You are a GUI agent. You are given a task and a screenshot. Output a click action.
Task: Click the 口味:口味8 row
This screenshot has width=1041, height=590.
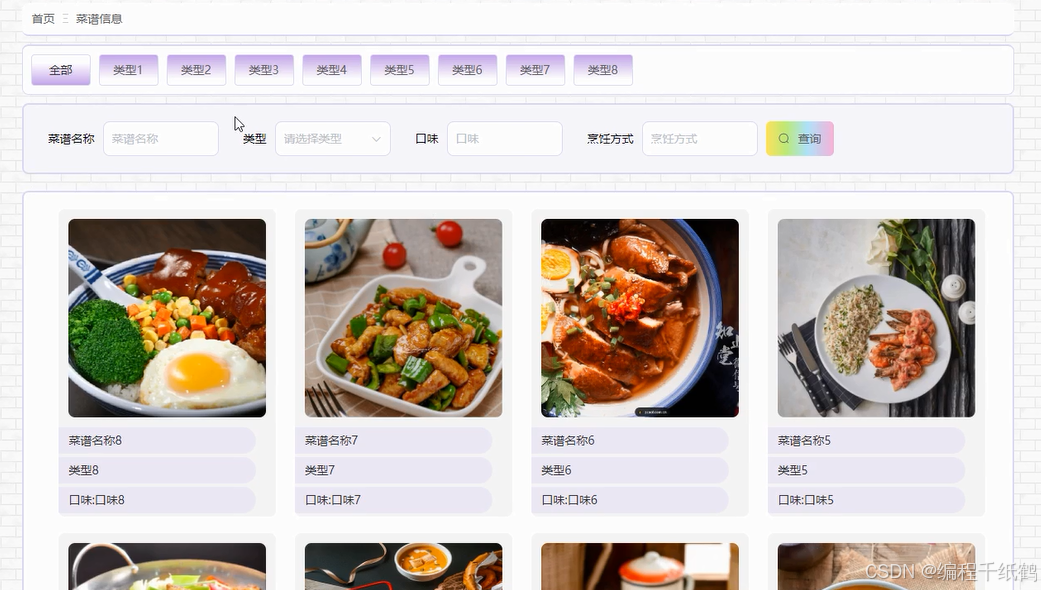(x=157, y=500)
